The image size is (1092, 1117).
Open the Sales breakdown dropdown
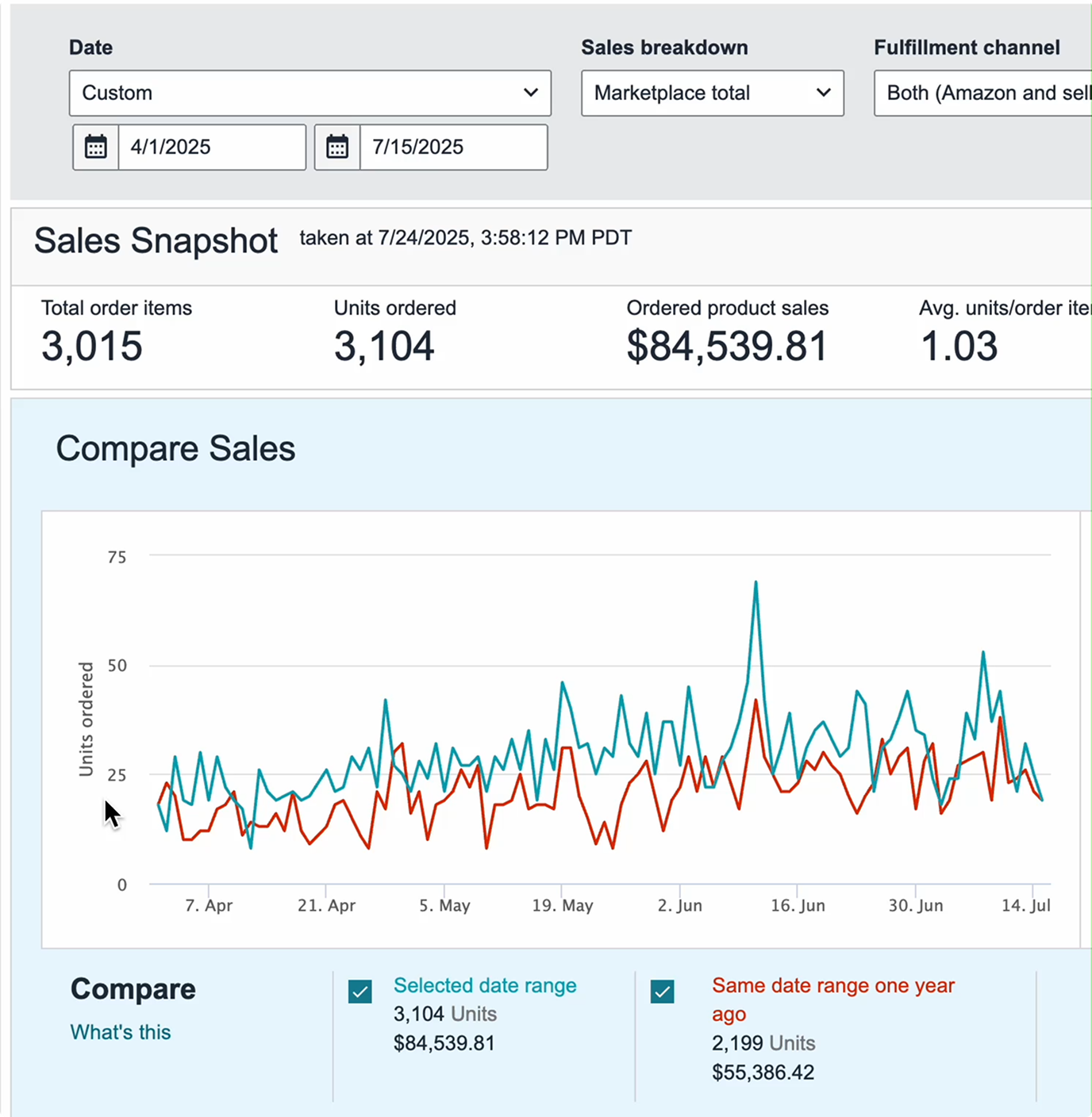click(712, 93)
